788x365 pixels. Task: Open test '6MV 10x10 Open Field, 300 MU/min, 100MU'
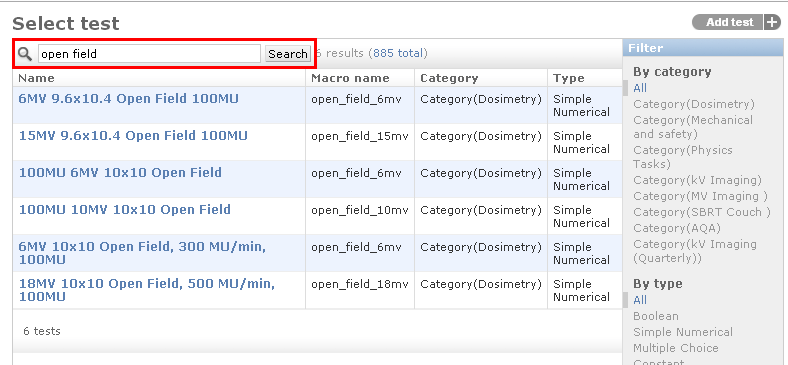click(x=142, y=253)
